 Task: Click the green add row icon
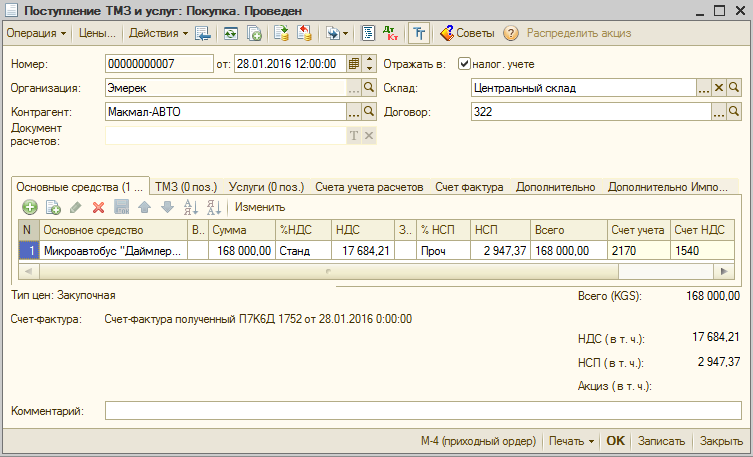click(29, 207)
